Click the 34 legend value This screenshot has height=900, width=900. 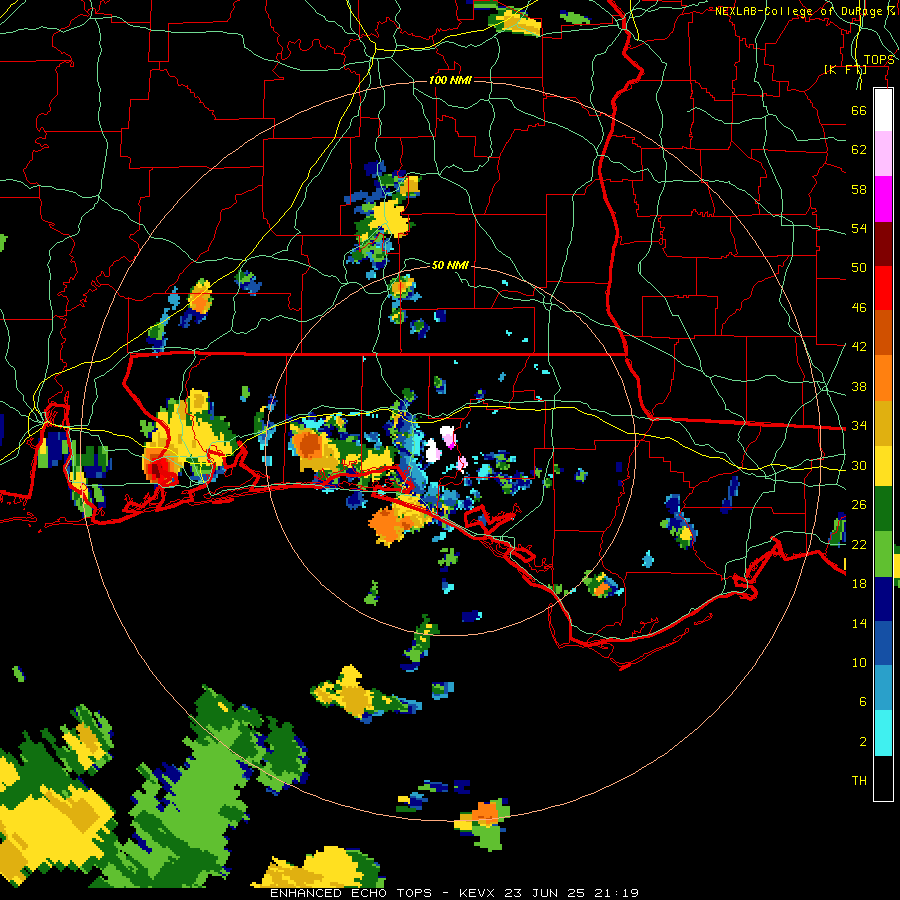(x=859, y=426)
